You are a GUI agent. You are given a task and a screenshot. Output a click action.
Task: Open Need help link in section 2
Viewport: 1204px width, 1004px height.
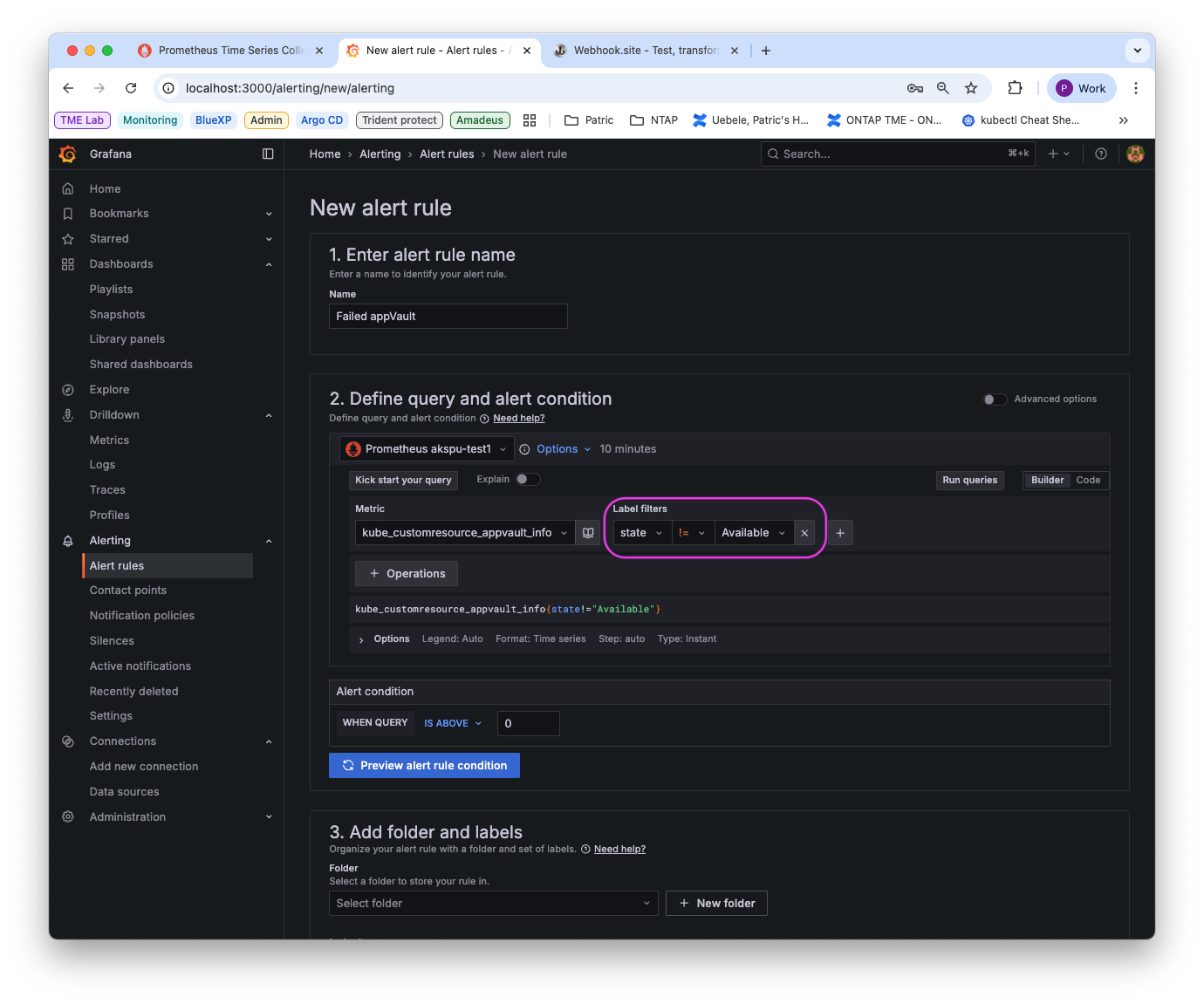click(519, 419)
